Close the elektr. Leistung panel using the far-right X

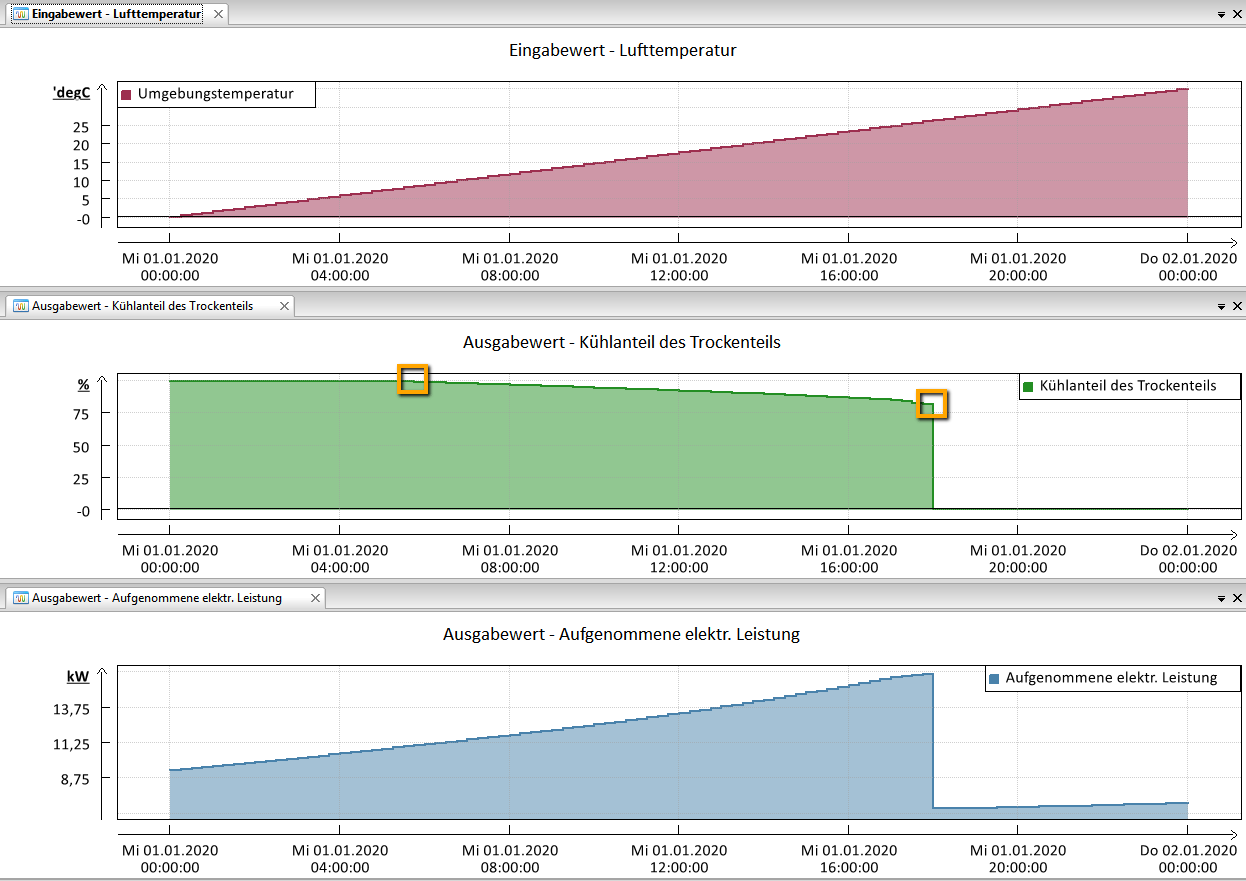tap(1237, 599)
